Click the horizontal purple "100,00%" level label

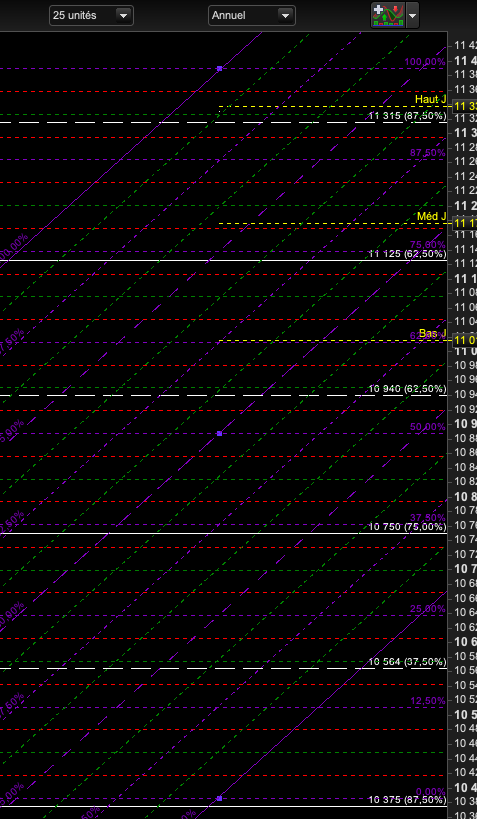tap(425, 62)
